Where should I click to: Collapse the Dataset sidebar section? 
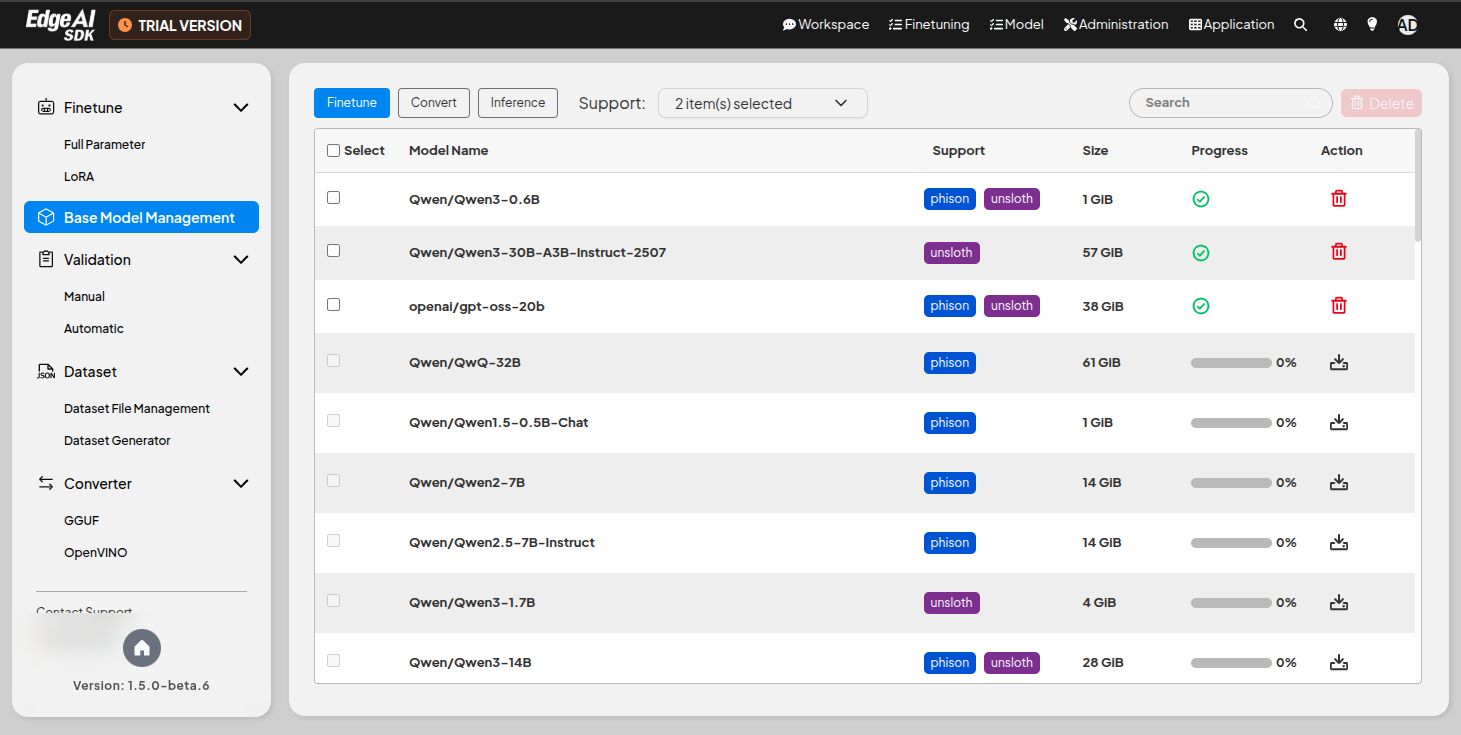click(241, 371)
